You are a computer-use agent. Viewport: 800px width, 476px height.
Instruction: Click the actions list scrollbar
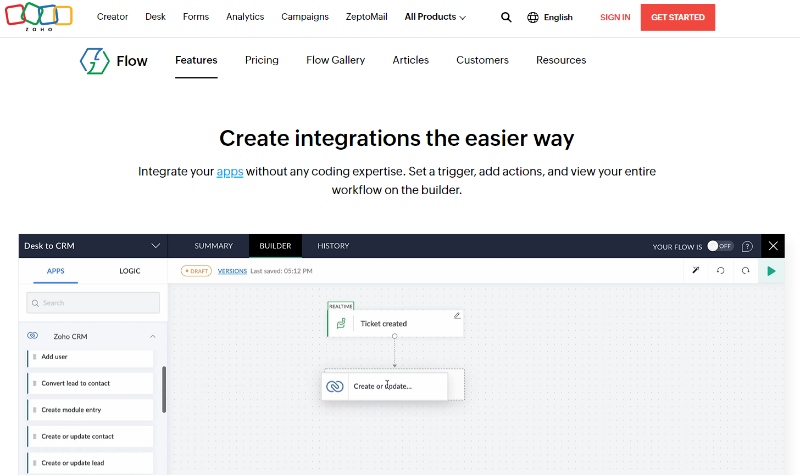[163, 390]
